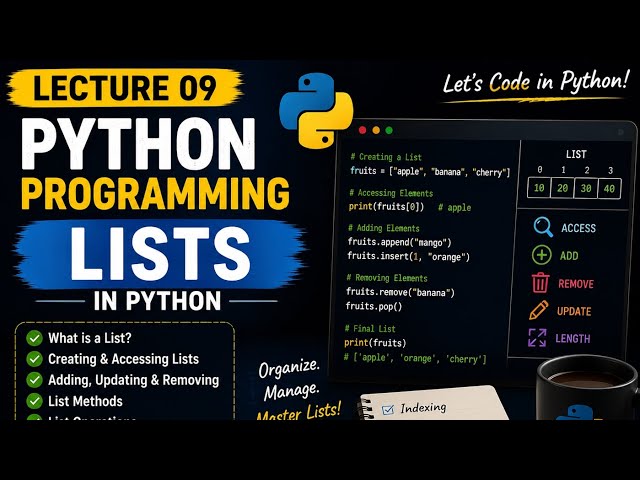
Task: Click the green plus ADD icon
Action: point(542,255)
